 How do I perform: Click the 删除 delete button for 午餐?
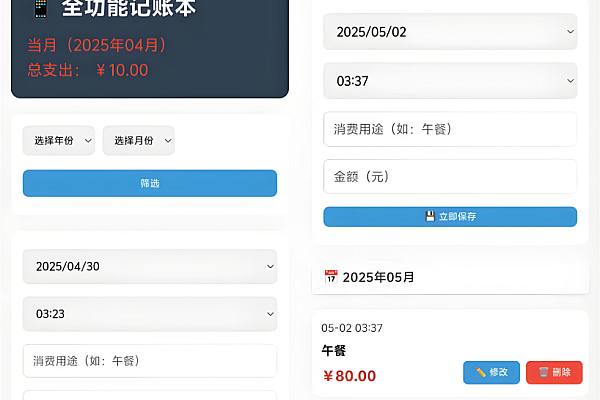point(554,372)
